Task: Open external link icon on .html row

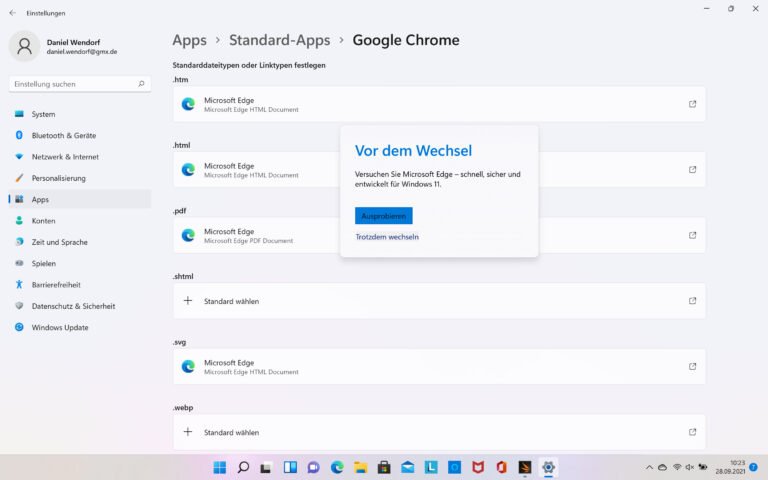Action: 692,169
